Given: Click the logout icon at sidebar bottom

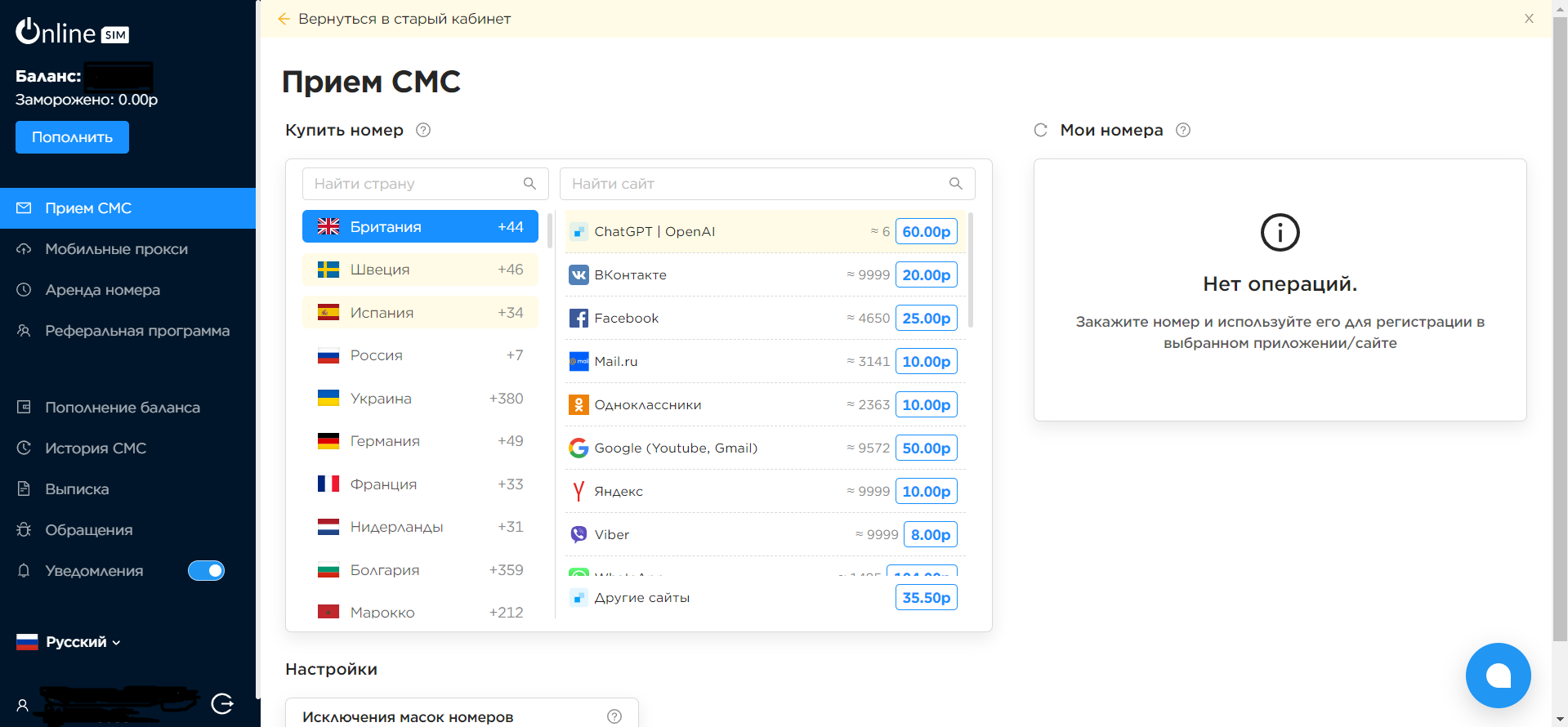Looking at the screenshot, I should (x=222, y=703).
